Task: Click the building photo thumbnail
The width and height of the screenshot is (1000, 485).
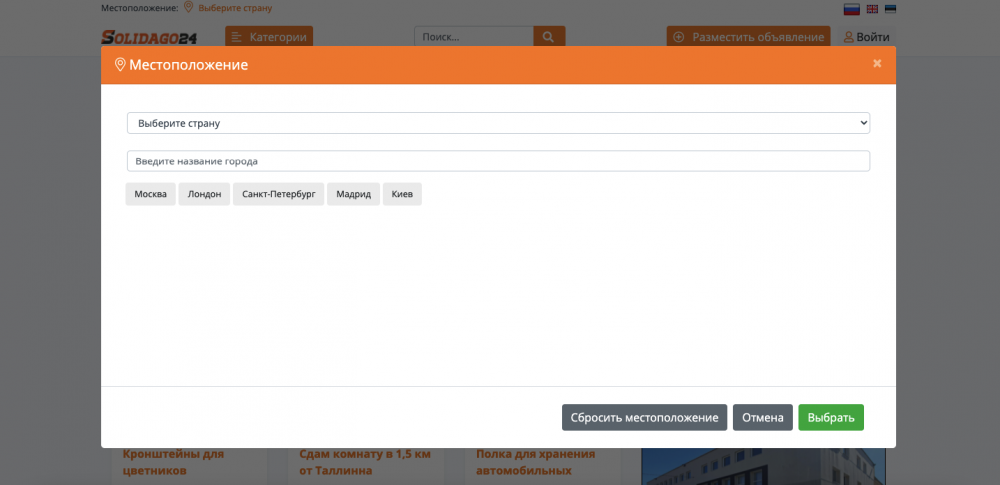Action: tap(763, 466)
